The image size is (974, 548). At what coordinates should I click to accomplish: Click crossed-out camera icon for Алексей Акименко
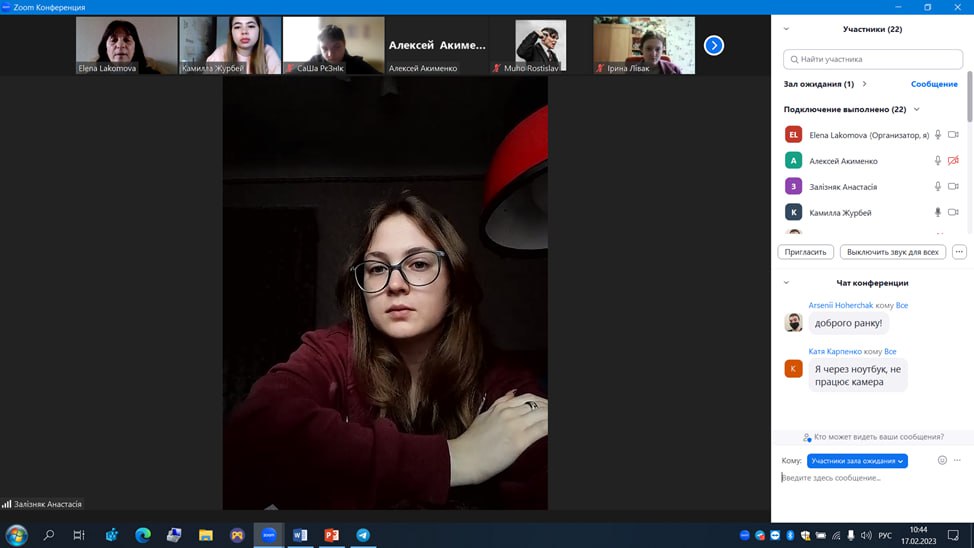coord(953,160)
